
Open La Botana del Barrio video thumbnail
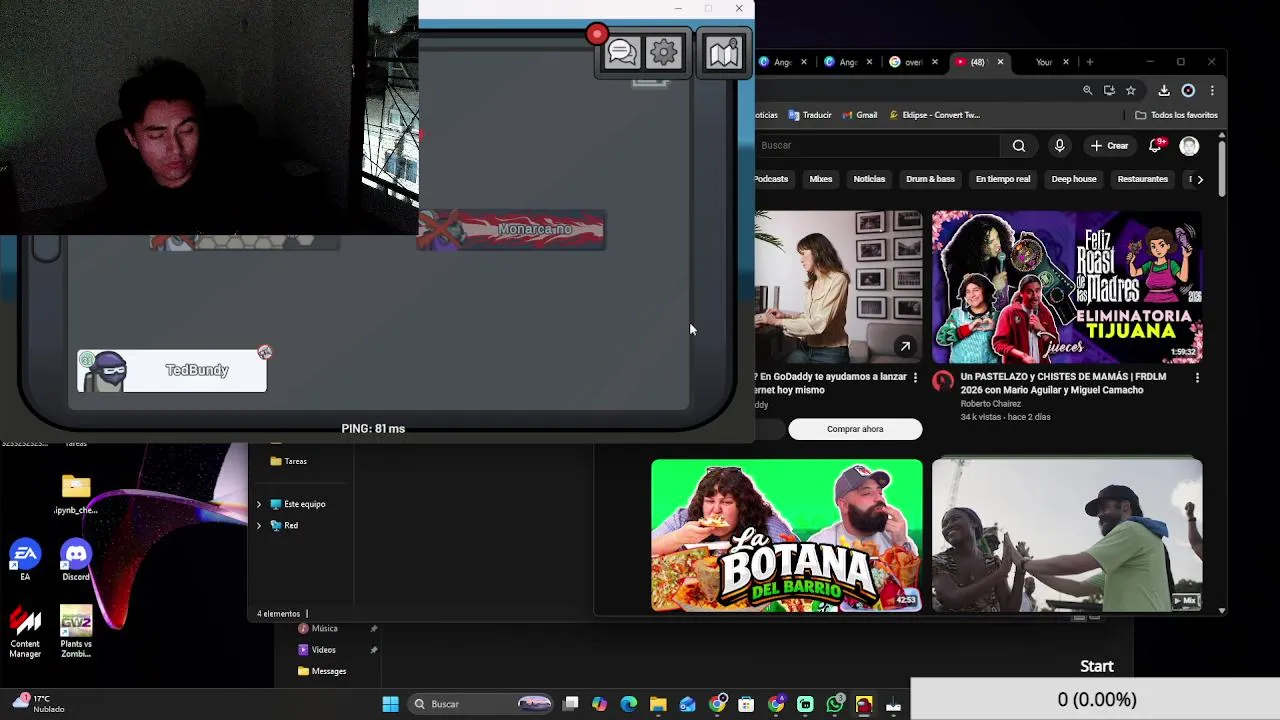[x=787, y=535]
